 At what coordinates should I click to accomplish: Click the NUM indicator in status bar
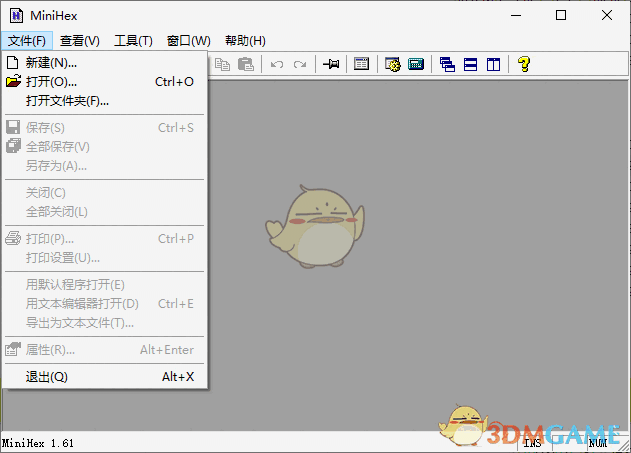point(598,443)
